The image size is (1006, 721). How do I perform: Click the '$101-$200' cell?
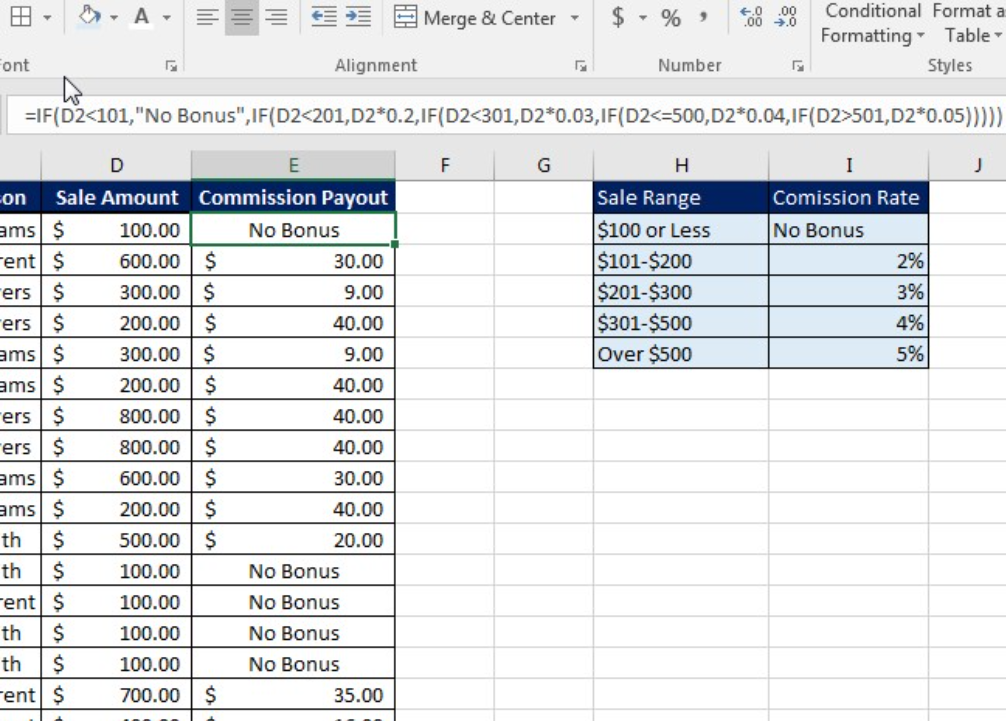[x=681, y=261]
